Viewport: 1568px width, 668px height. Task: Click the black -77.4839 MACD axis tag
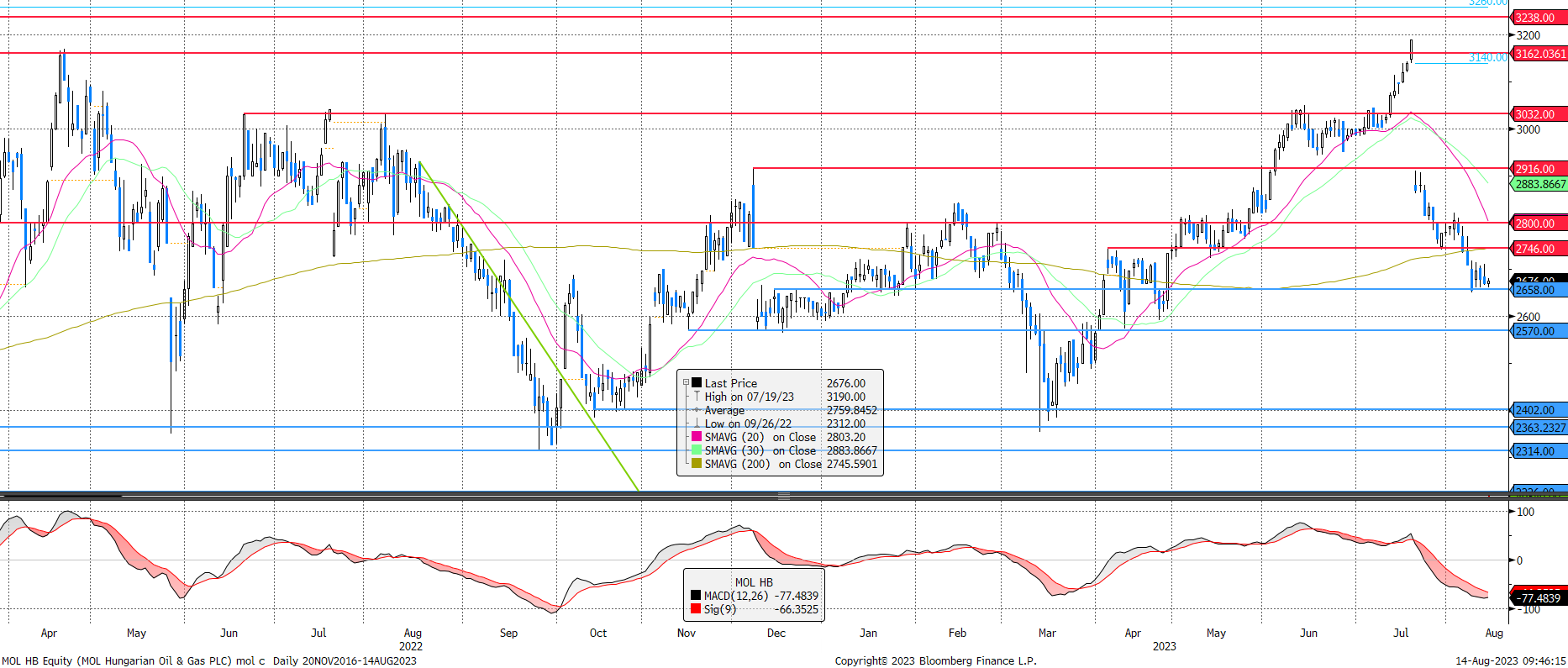[x=1537, y=598]
